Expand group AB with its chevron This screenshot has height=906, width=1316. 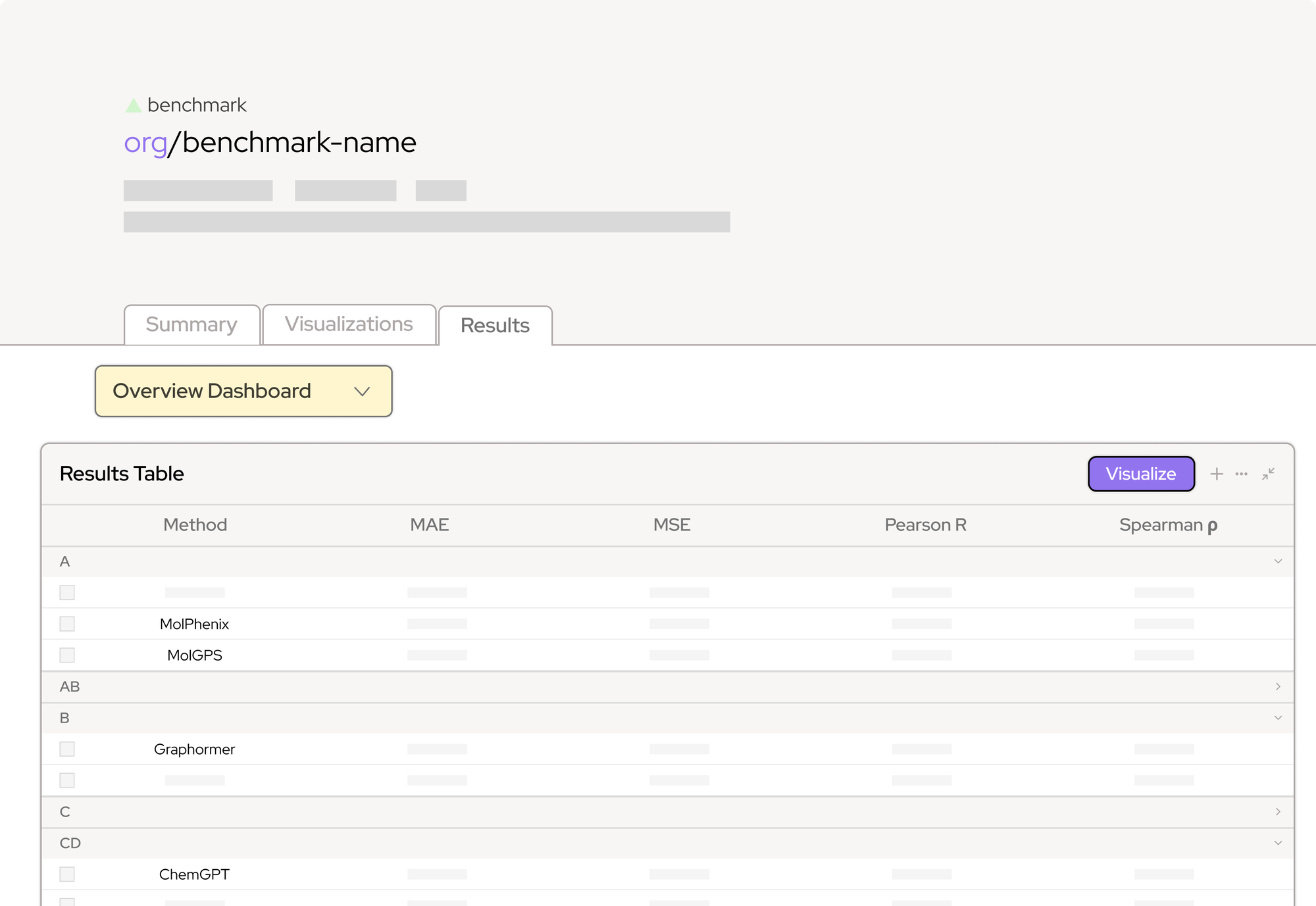point(1278,686)
